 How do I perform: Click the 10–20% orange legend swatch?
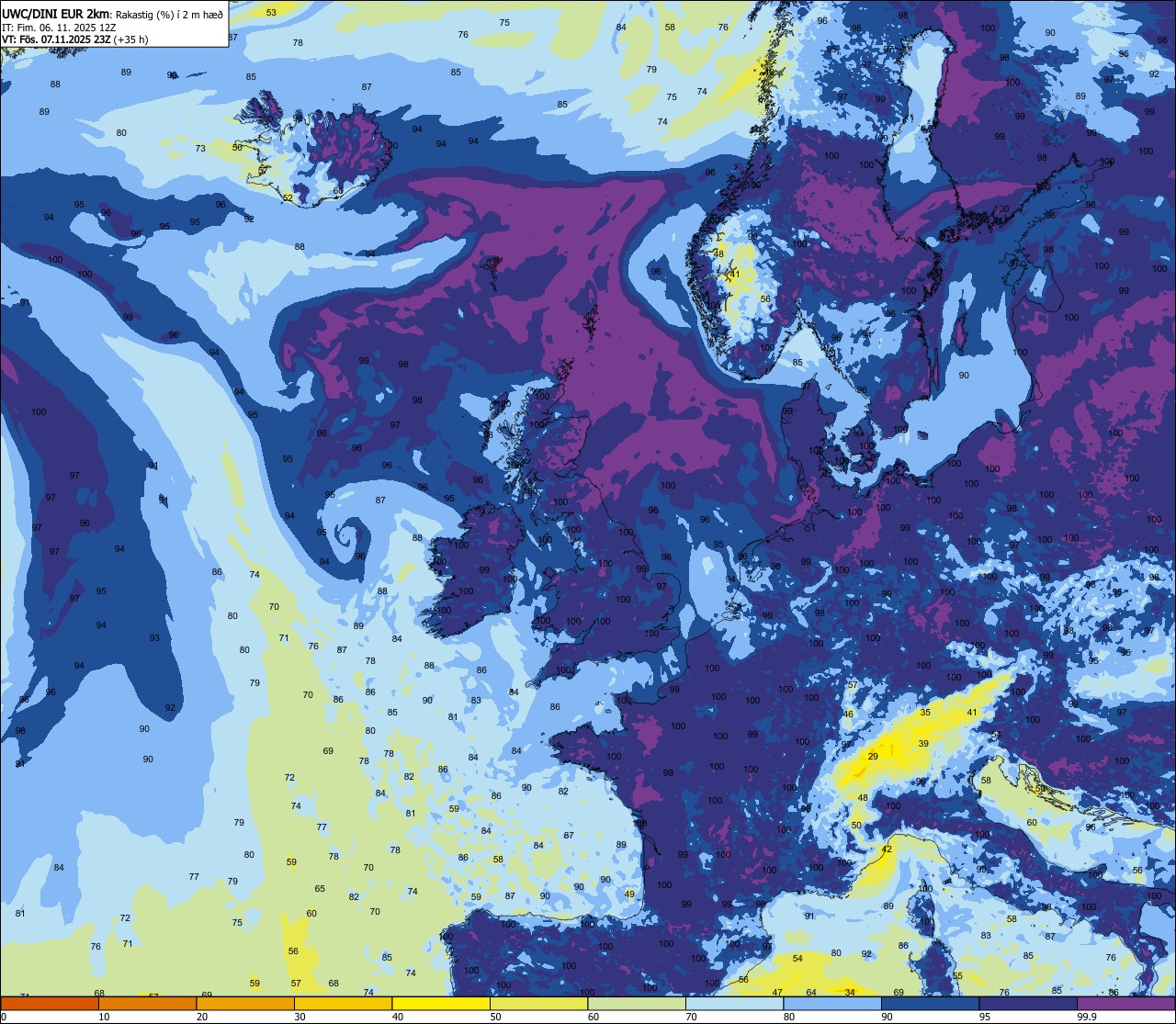147,1004
